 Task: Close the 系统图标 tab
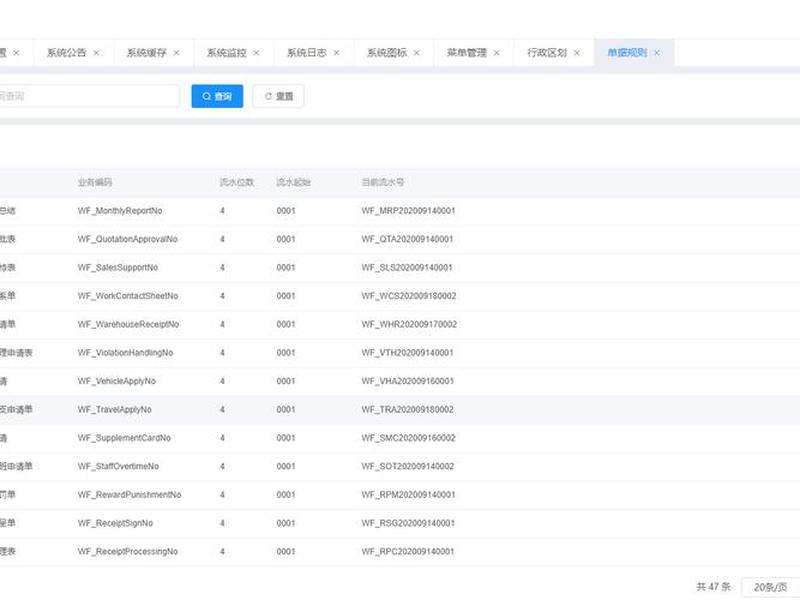(x=417, y=53)
